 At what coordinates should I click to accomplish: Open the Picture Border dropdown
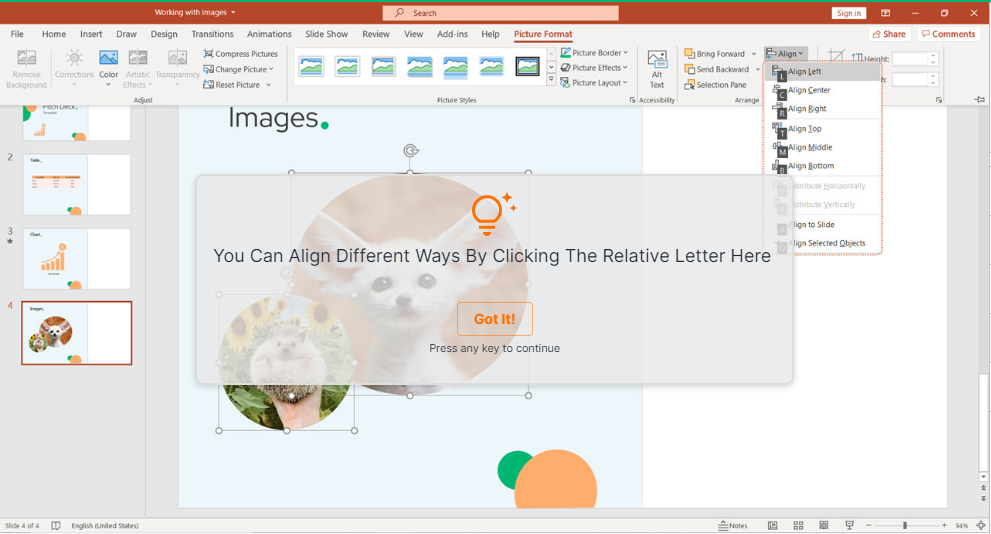[x=594, y=52]
